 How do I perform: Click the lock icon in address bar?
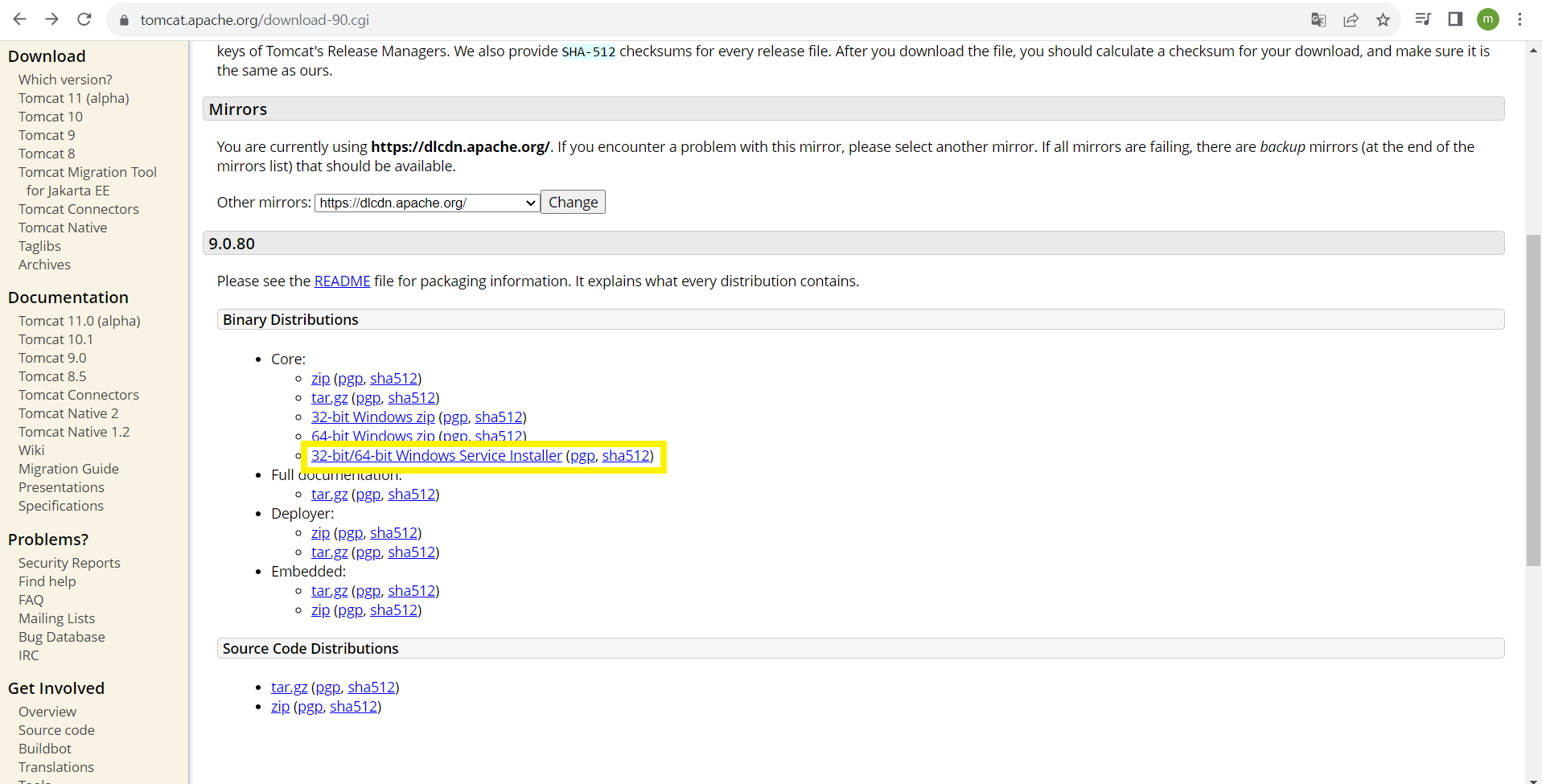point(124,20)
